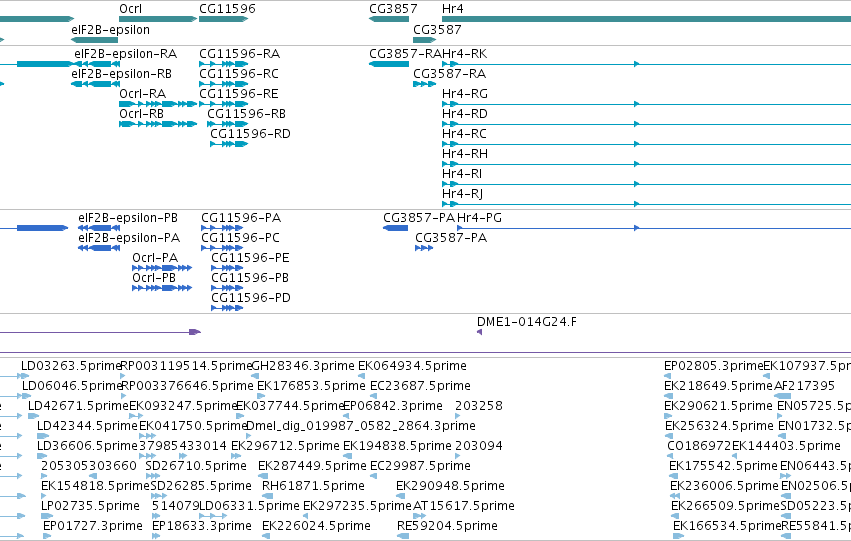Click the CG3857-RA transcript label
This screenshot has width=851, height=541.
click(x=405, y=54)
